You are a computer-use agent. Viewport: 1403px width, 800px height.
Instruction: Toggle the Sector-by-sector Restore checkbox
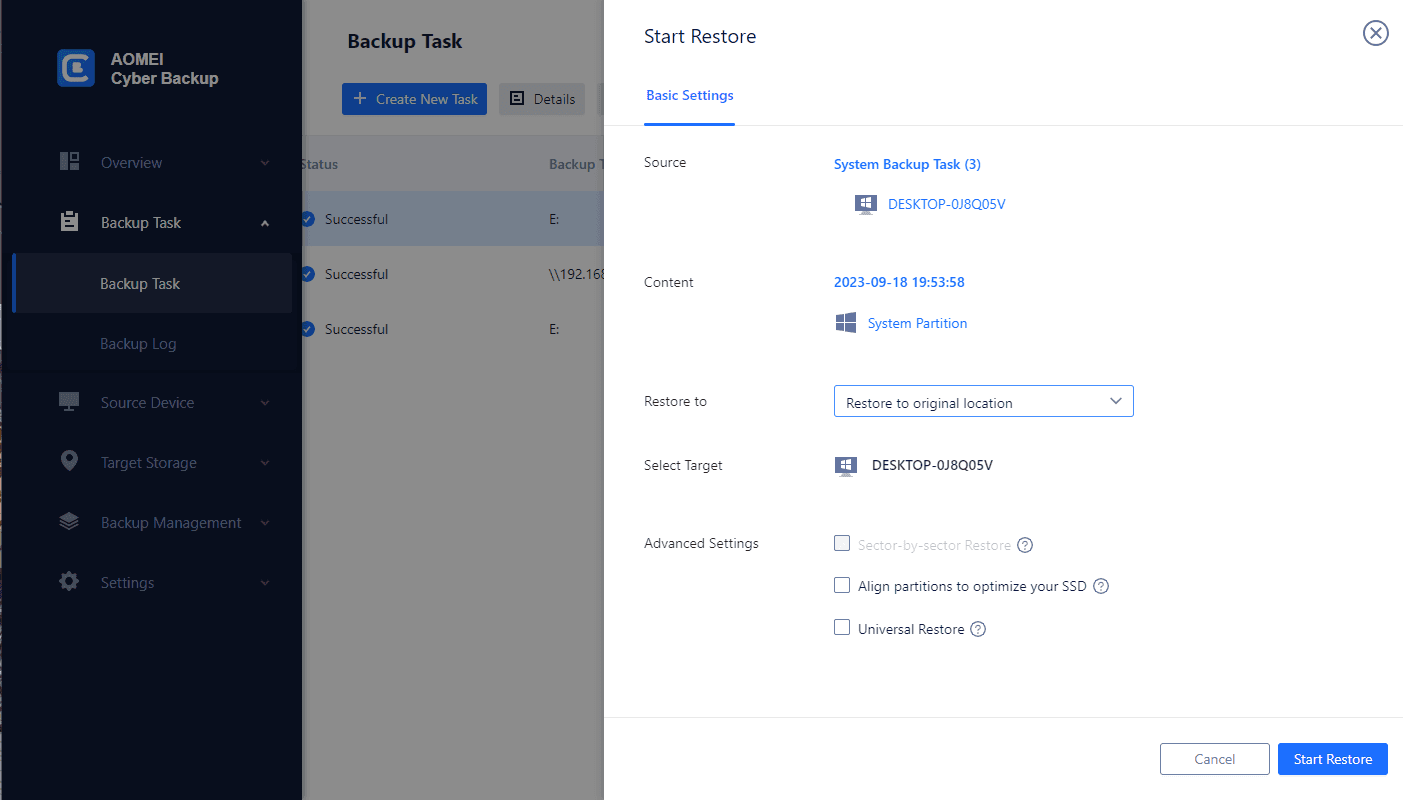click(x=842, y=544)
